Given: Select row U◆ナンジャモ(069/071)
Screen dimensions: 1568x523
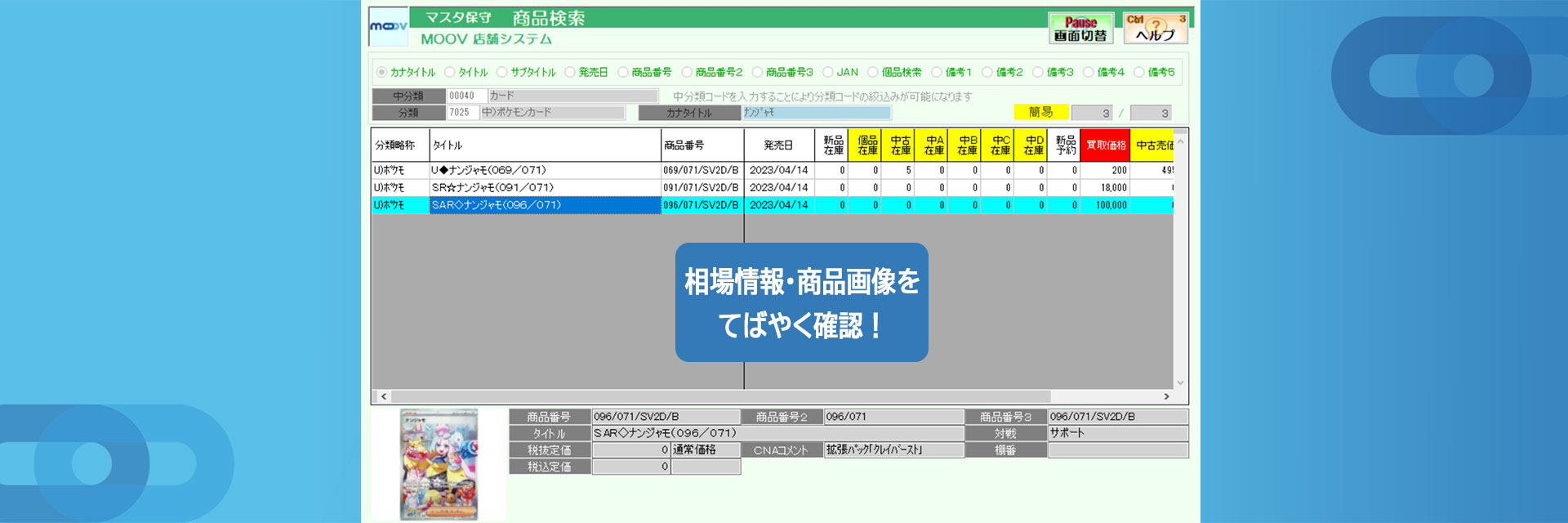Looking at the screenshot, I should [x=773, y=171].
